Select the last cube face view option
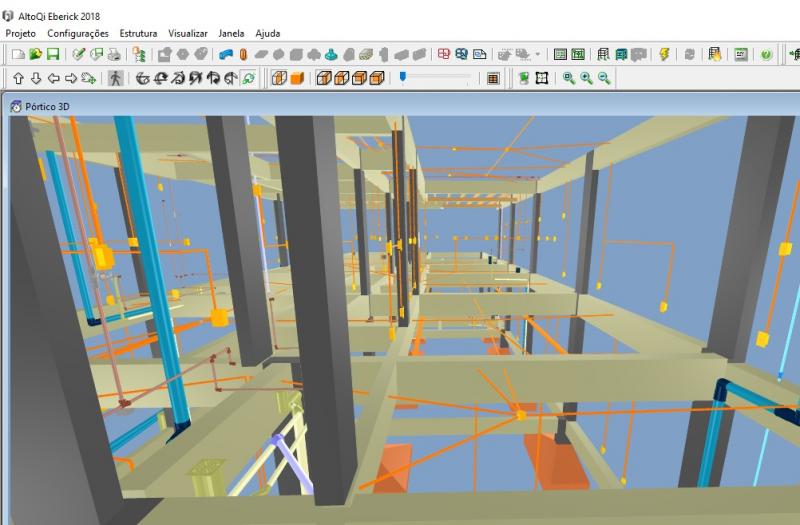 (x=377, y=79)
